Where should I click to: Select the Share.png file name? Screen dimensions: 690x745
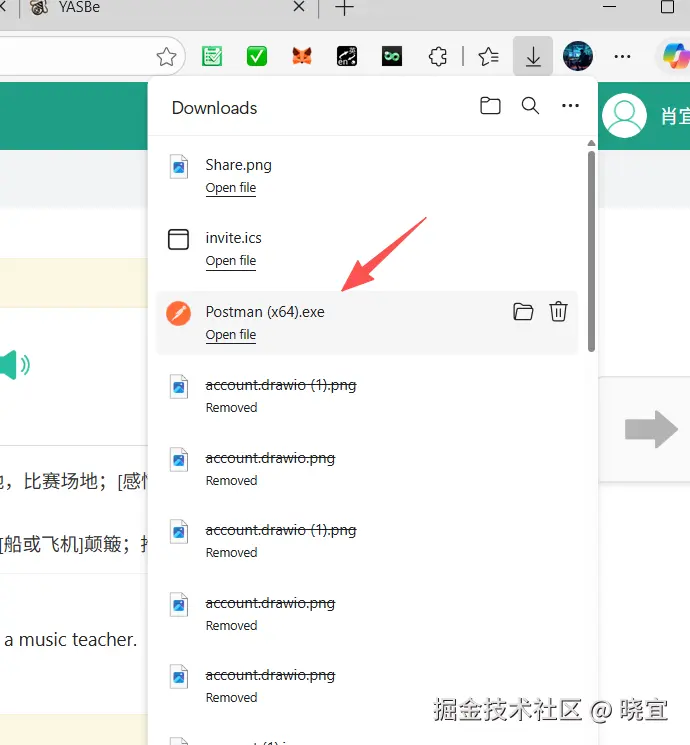[239, 165]
